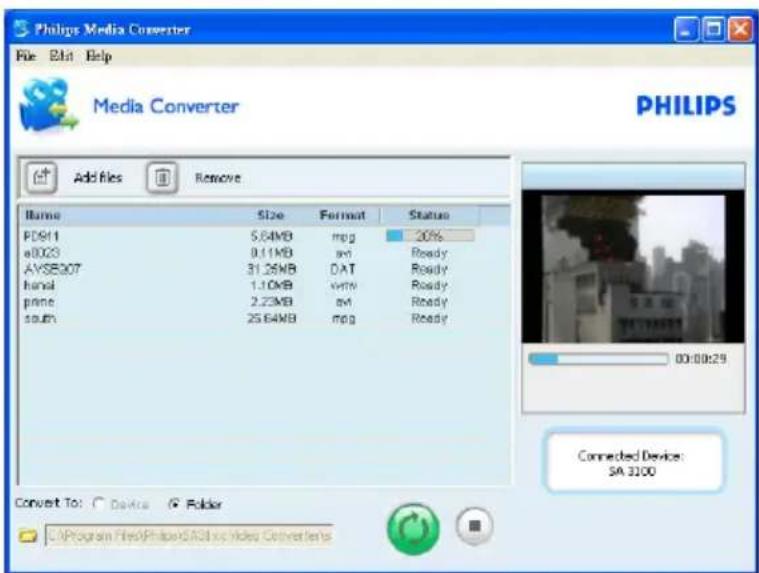Image resolution: width=759 pixels, height=573 pixels.
Task: Start conversion with the green convert button
Action: coord(413,529)
